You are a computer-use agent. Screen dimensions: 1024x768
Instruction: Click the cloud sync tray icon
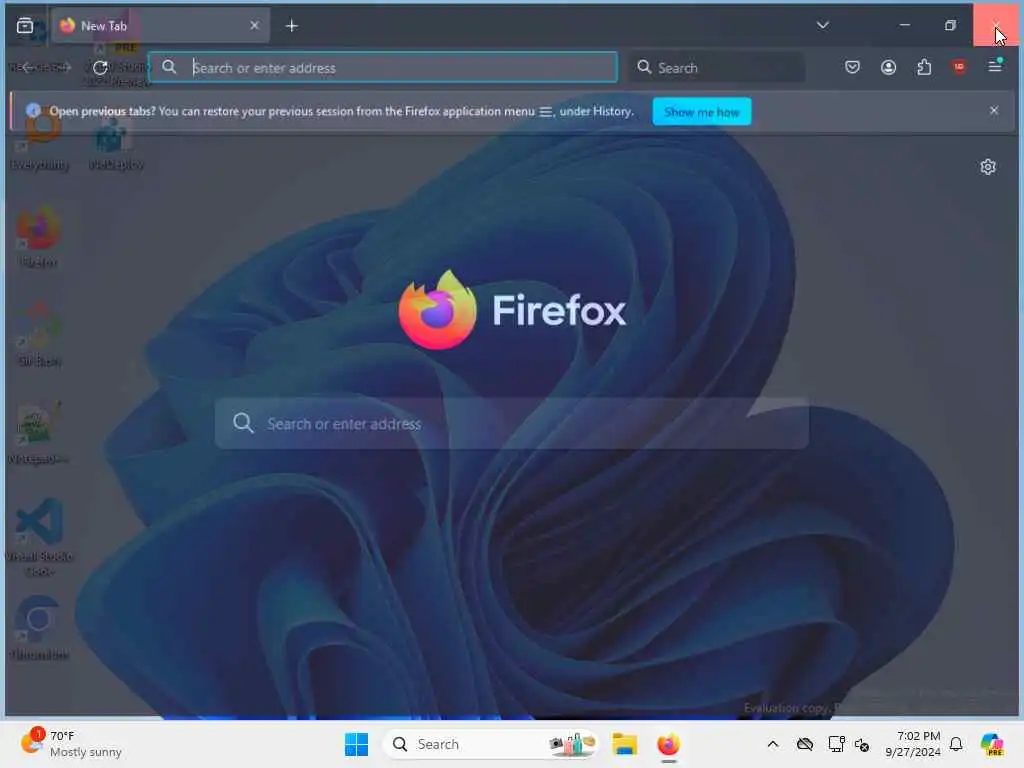click(x=805, y=744)
